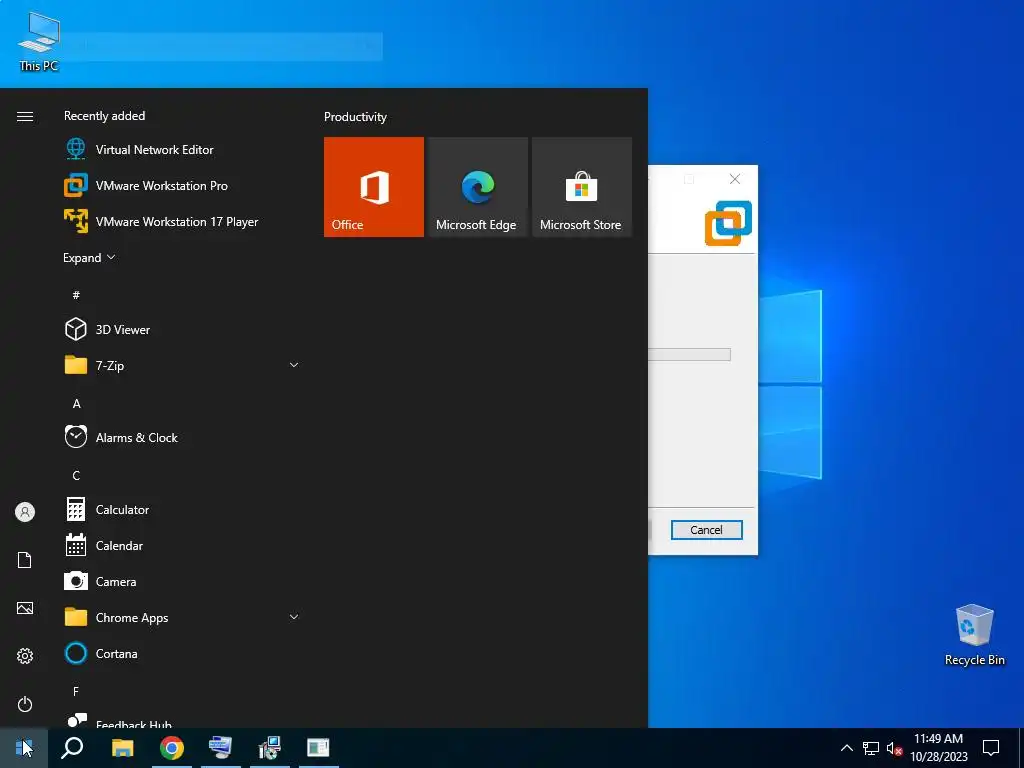The height and width of the screenshot is (768, 1024).
Task: Close the installer dialog window
Action: click(735, 179)
